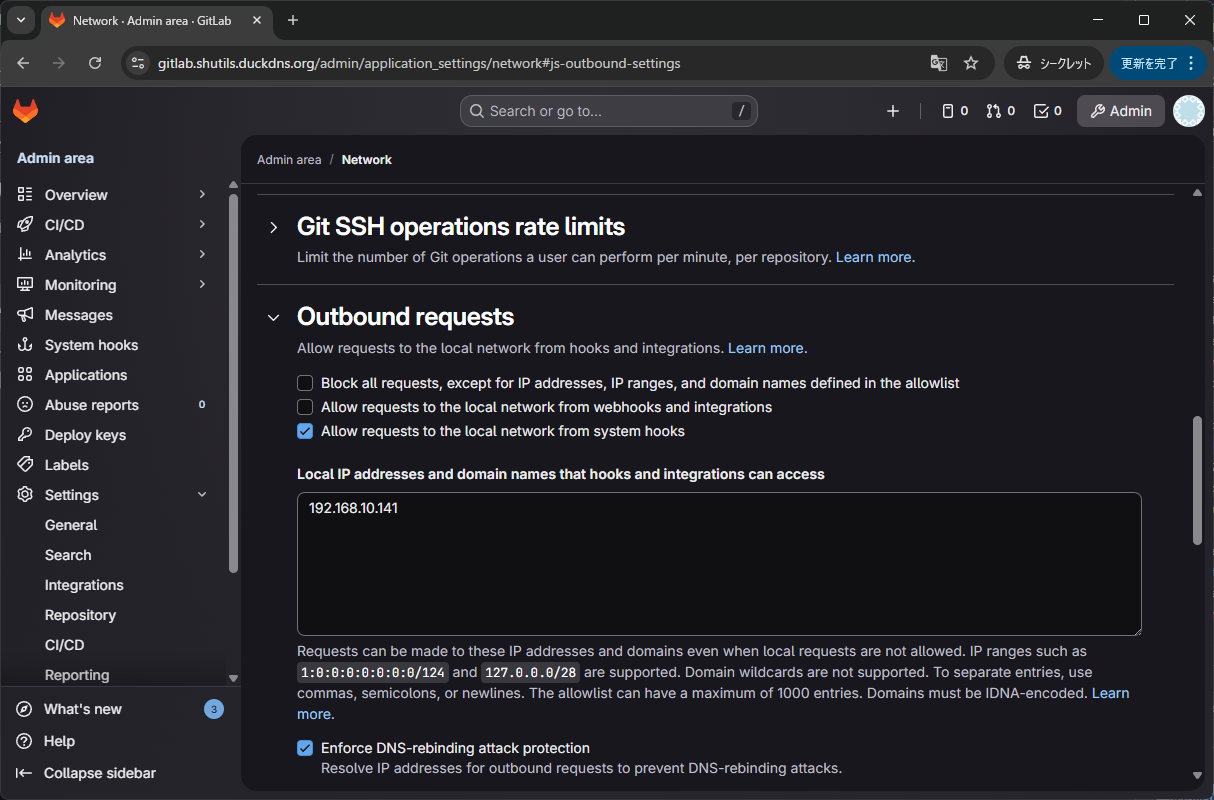Click inside the allowed IP addresses textarea
This screenshot has height=800, width=1214.
717,563
